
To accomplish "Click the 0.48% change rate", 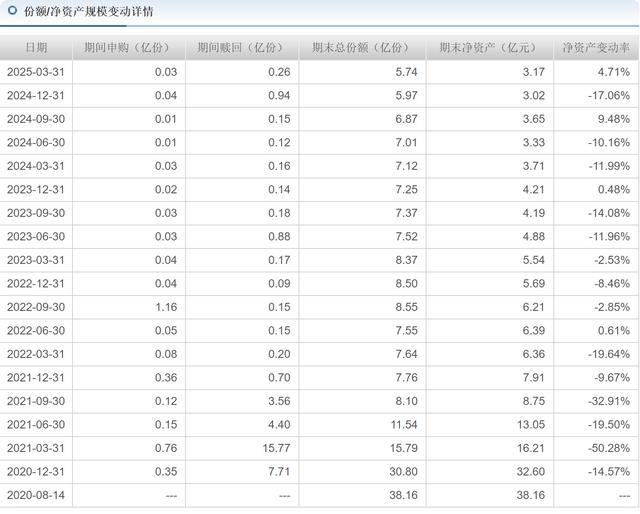I will (614, 189).
